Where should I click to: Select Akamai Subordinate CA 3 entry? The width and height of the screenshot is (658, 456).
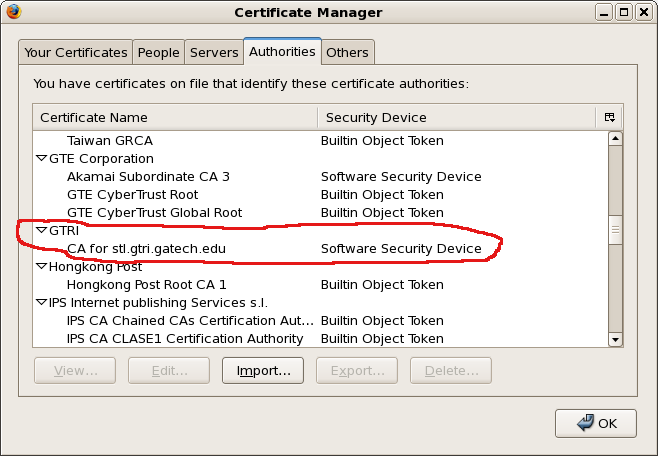click(148, 176)
